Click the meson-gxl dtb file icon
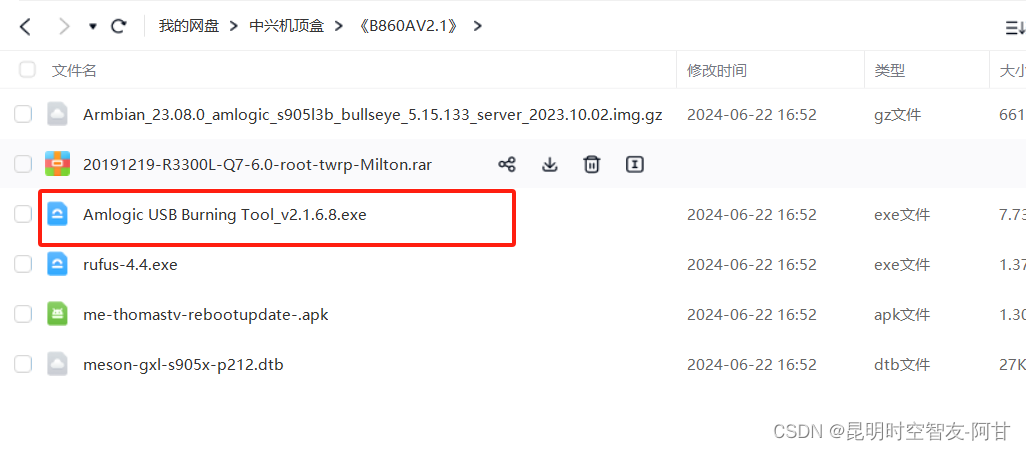Viewport: 1026px width, 450px height. tap(58, 364)
